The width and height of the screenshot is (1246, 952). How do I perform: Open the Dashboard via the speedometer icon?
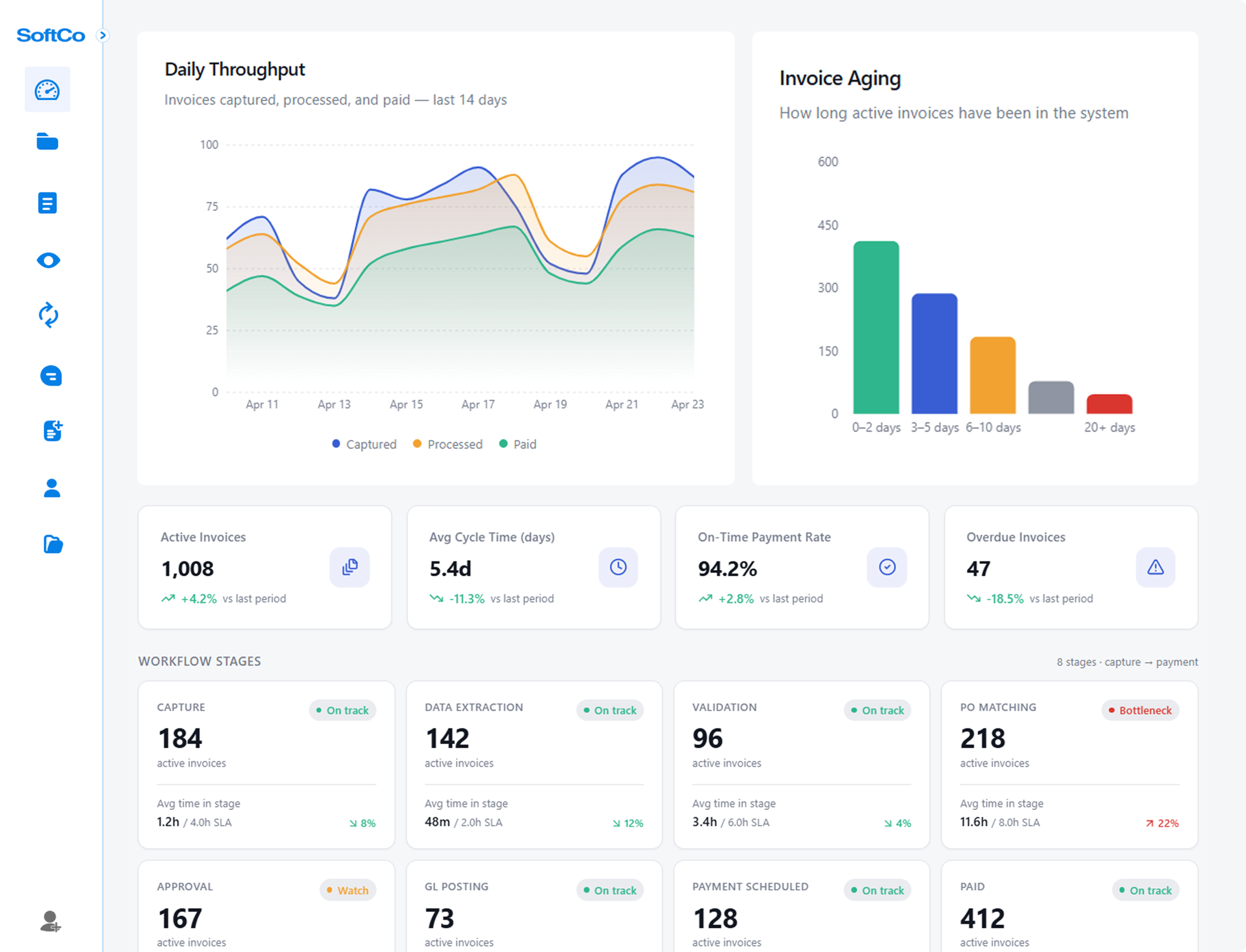(x=48, y=89)
